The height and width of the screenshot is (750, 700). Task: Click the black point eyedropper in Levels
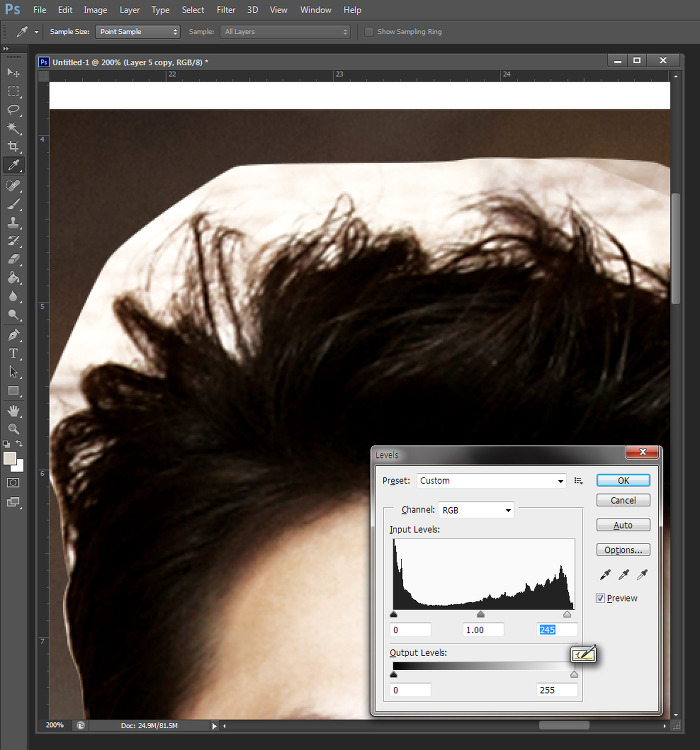[x=606, y=575]
